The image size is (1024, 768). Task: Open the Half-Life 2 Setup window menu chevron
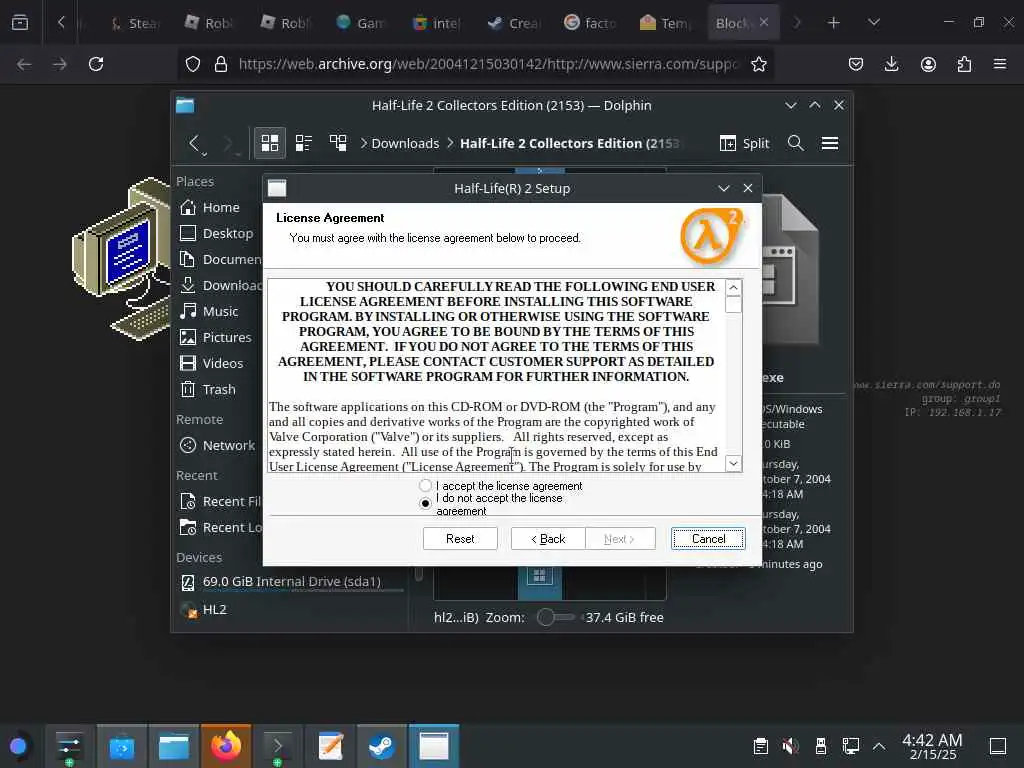point(724,188)
